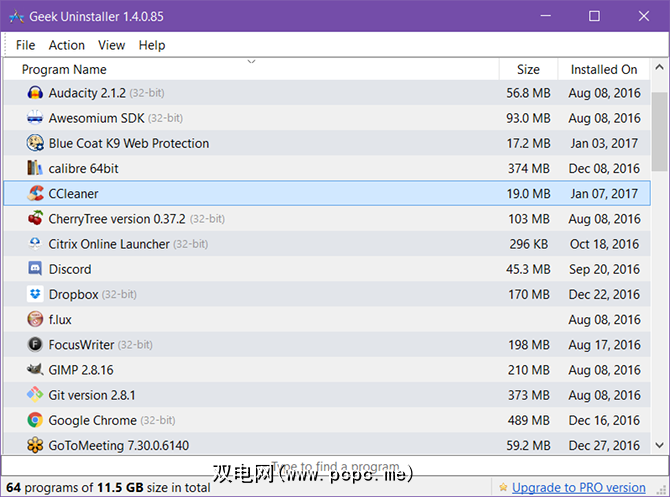Select the Git version 2.8.1 name
Image resolution: width=670 pixels, height=497 pixels.
coord(92,395)
